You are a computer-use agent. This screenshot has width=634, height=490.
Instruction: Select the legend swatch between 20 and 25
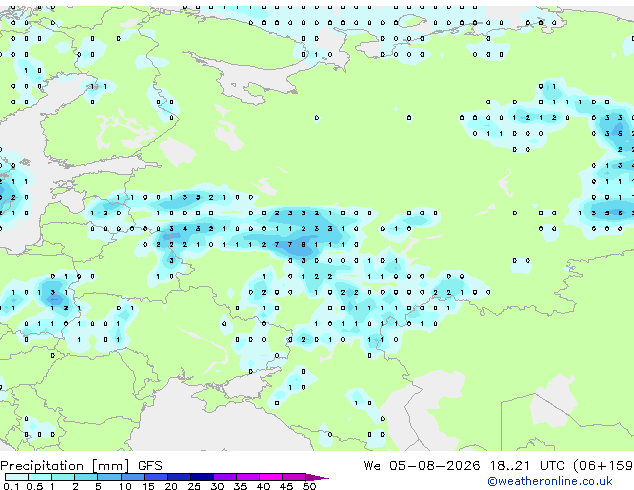point(178,477)
